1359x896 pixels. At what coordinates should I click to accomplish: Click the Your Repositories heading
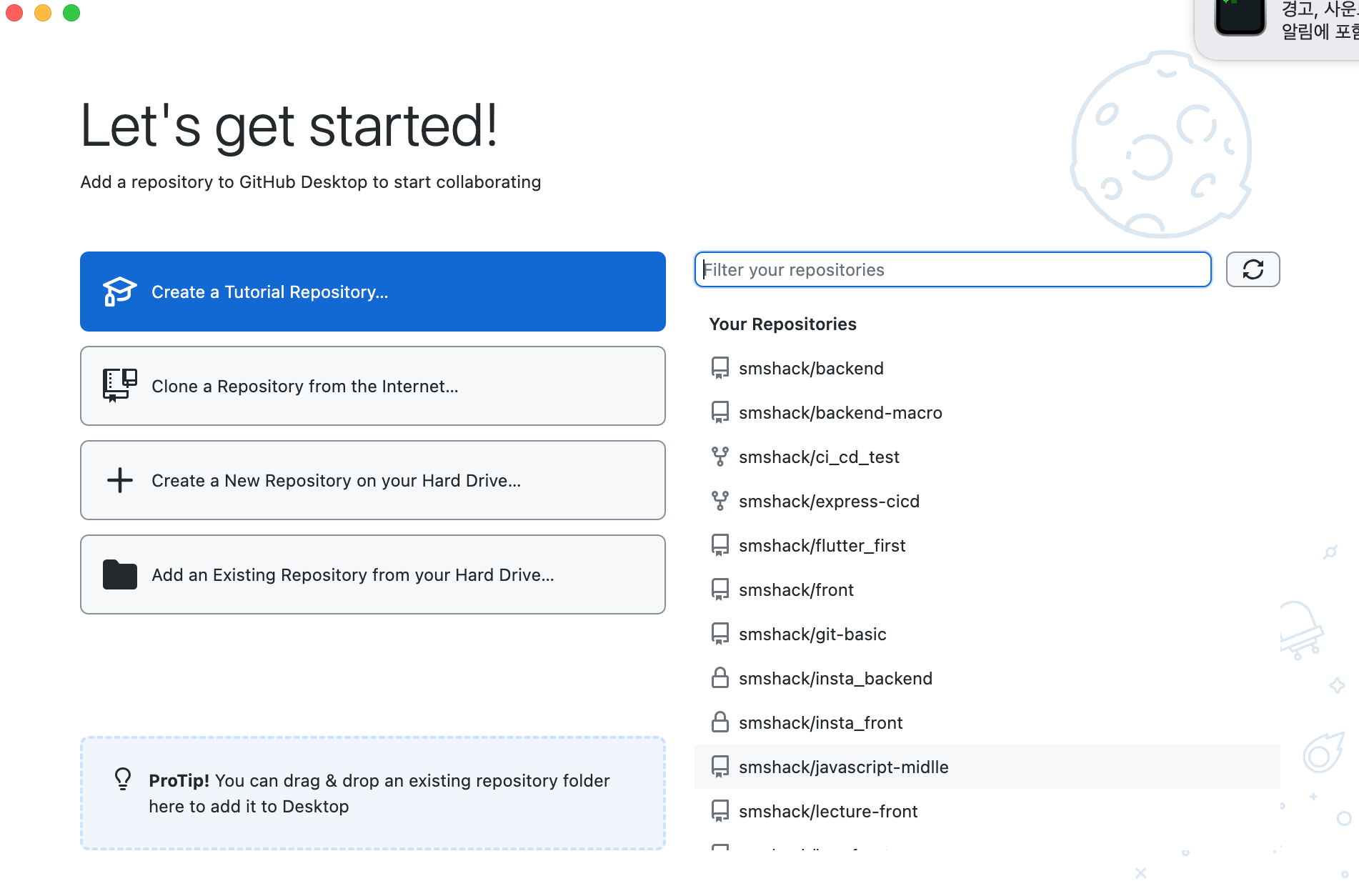[782, 324]
